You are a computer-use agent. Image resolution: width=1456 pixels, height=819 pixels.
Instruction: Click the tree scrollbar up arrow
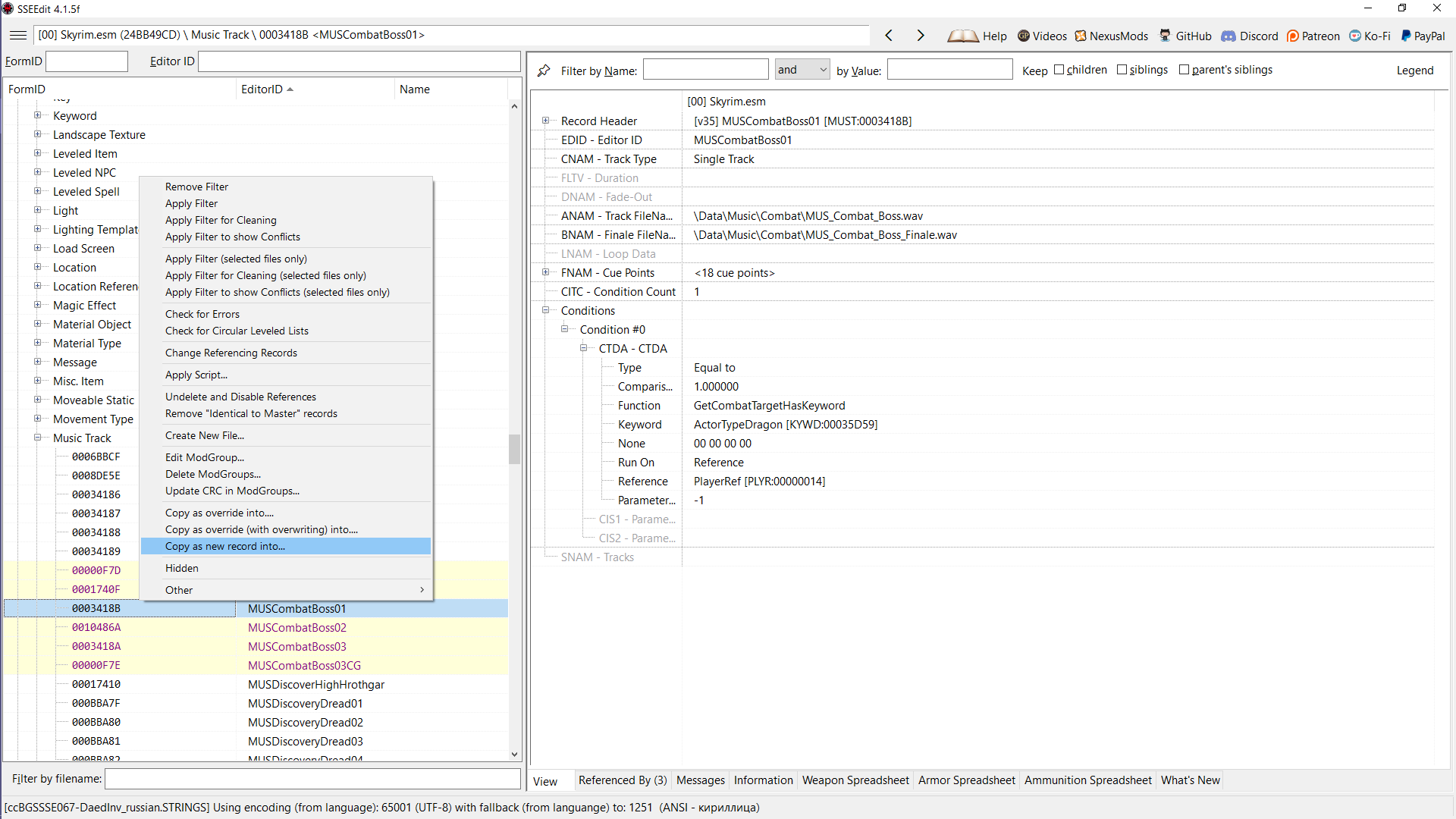(514, 106)
